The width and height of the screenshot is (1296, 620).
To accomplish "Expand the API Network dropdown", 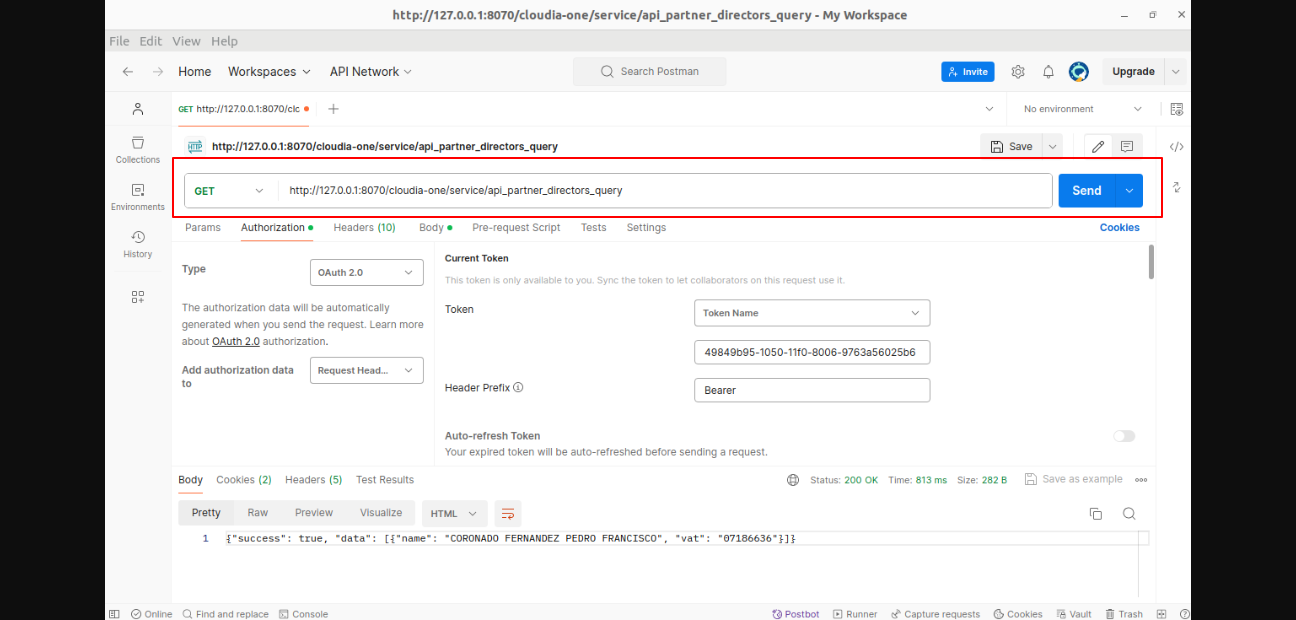I will click(x=371, y=72).
